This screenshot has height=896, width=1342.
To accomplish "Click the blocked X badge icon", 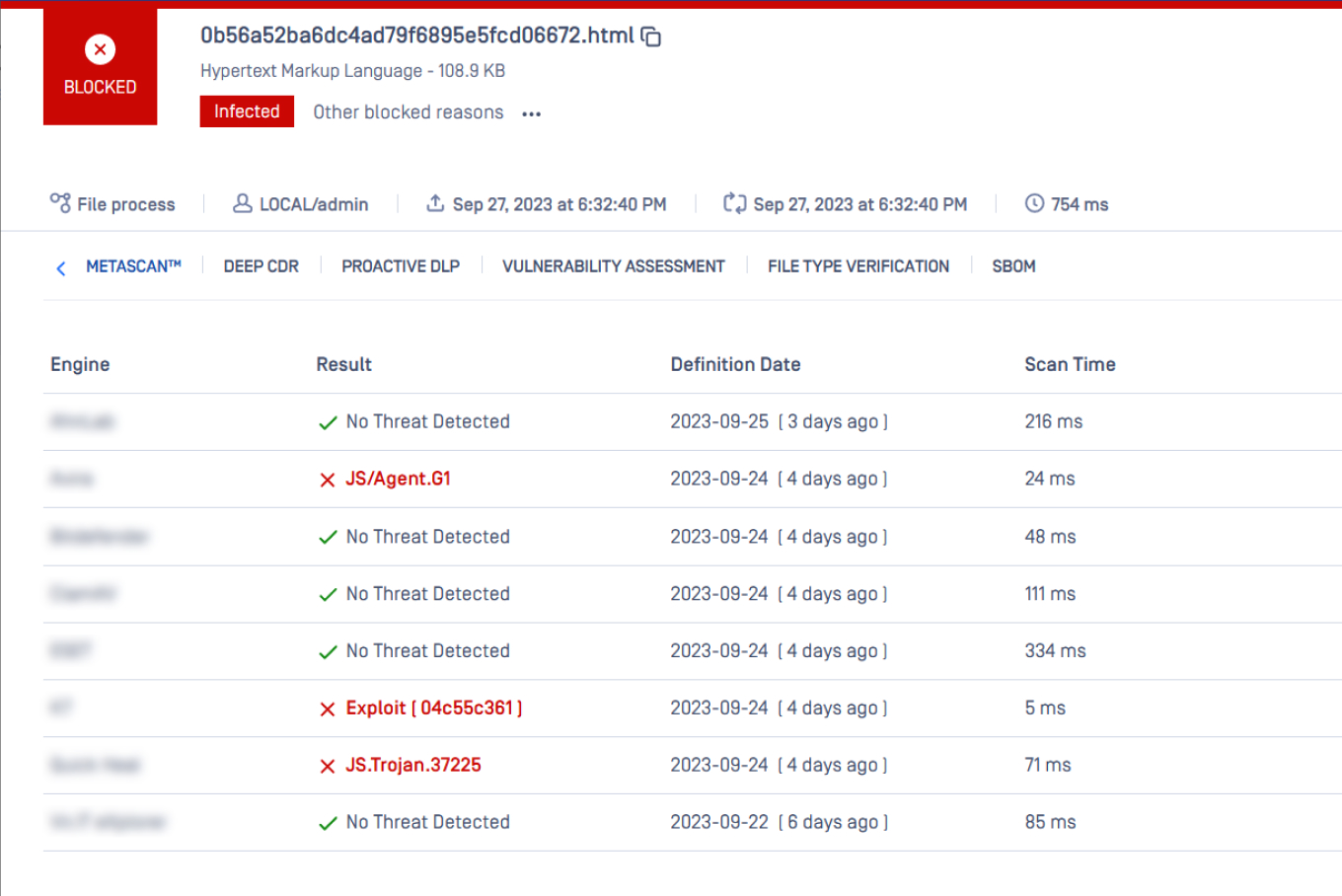I will pyautogui.click(x=100, y=48).
